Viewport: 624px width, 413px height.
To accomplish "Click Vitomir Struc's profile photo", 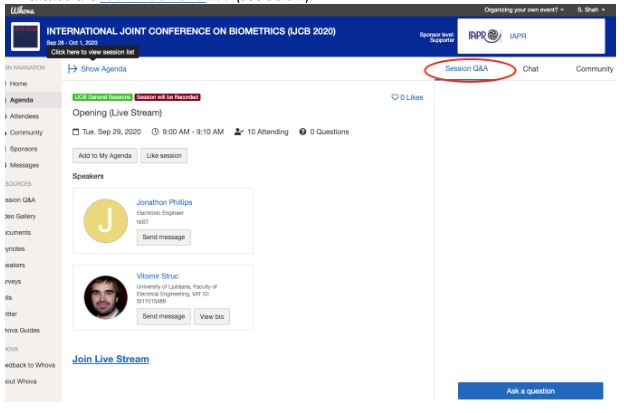I will click(x=105, y=297).
